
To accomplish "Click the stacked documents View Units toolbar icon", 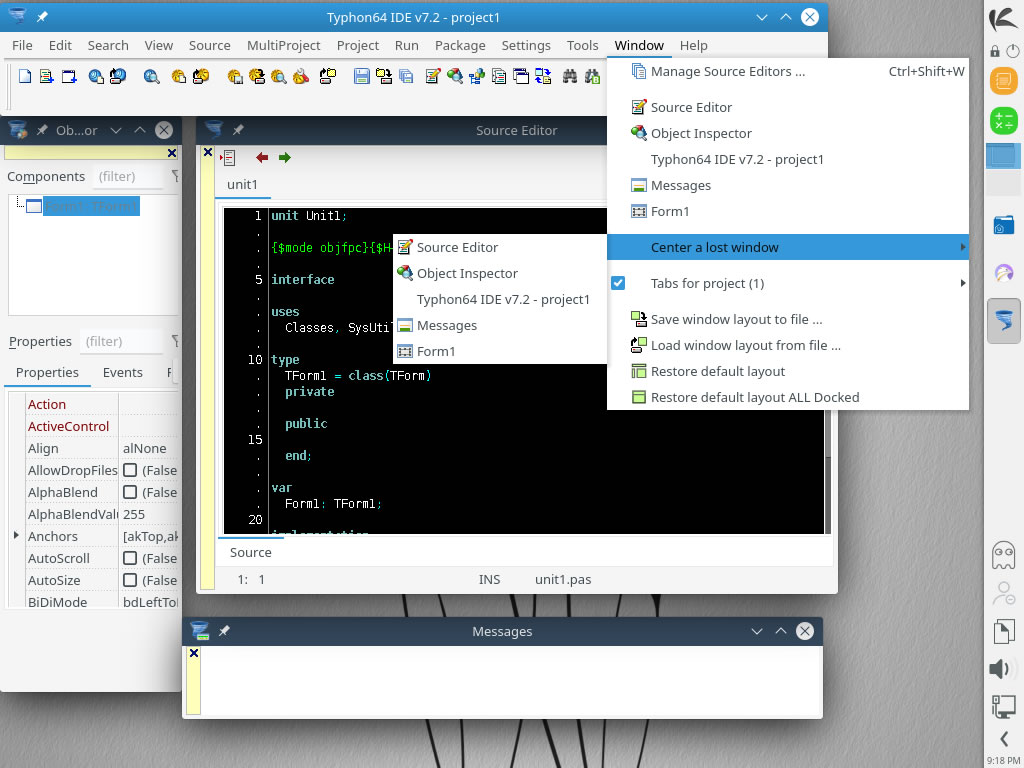I will (x=499, y=76).
